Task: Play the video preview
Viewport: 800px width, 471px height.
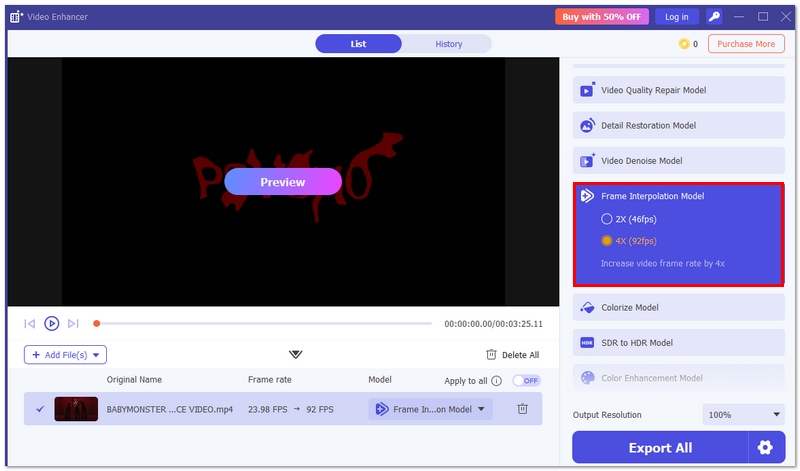Action: [52, 324]
